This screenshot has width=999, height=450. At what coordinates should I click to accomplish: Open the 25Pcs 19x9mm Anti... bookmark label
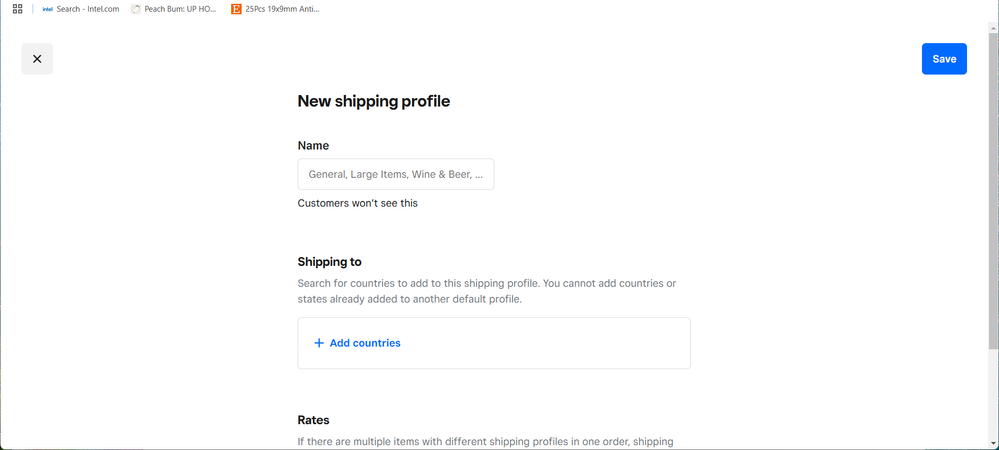pos(283,9)
